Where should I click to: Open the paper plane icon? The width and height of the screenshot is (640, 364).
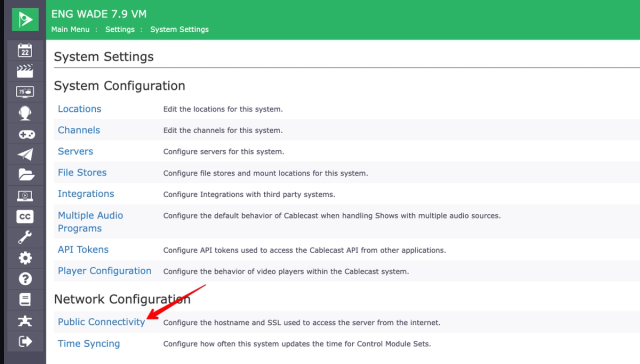tap(25, 155)
